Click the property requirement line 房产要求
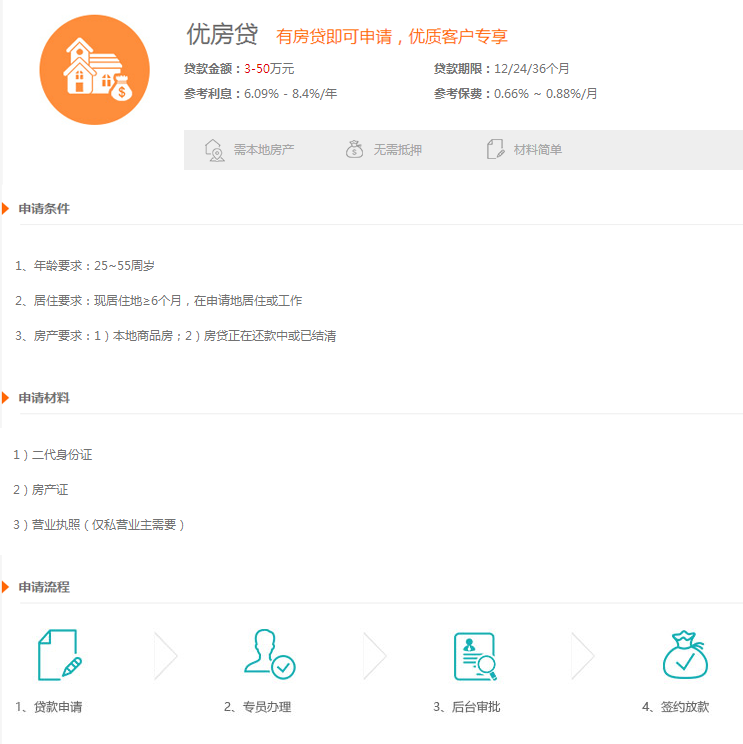The width and height of the screenshot is (743, 744). [176, 336]
